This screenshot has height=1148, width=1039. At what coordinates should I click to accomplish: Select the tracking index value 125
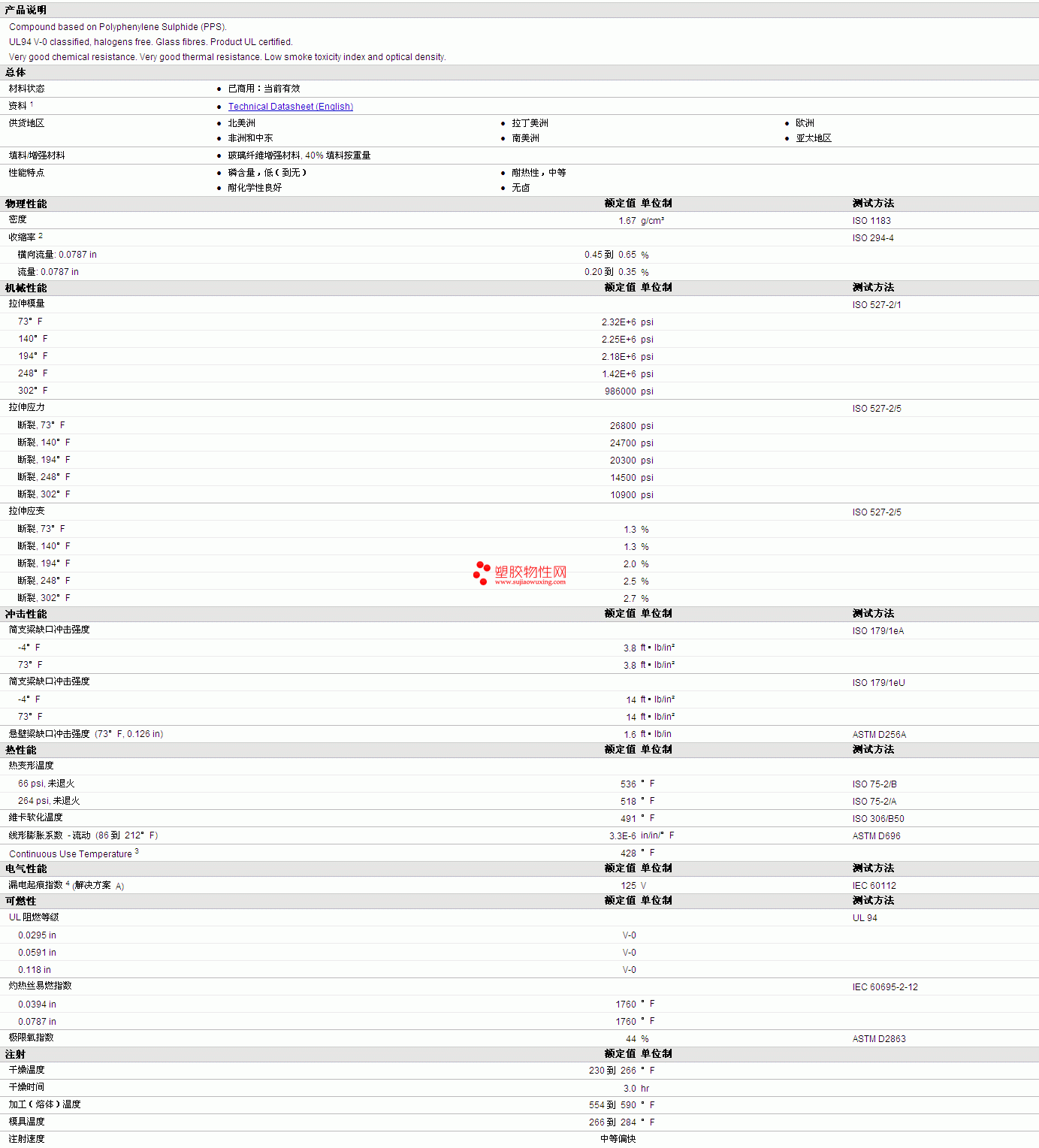[x=628, y=886]
